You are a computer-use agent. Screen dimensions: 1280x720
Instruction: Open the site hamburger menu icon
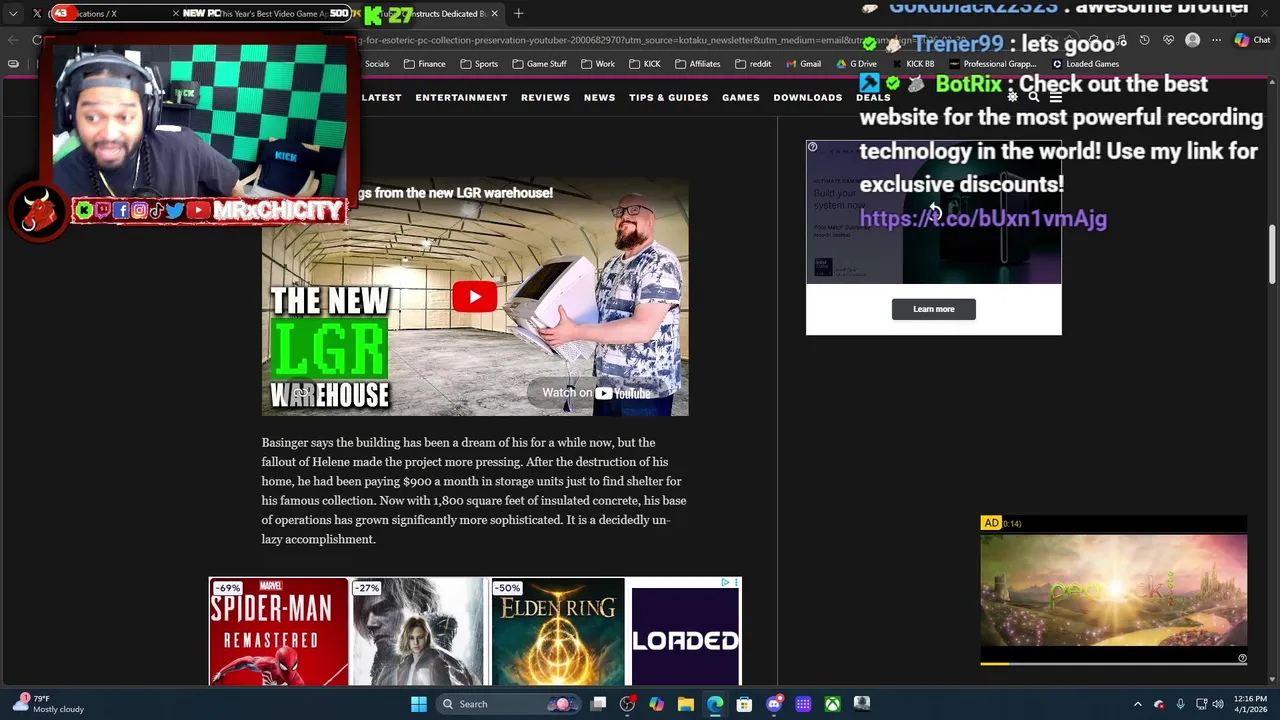coord(1055,97)
